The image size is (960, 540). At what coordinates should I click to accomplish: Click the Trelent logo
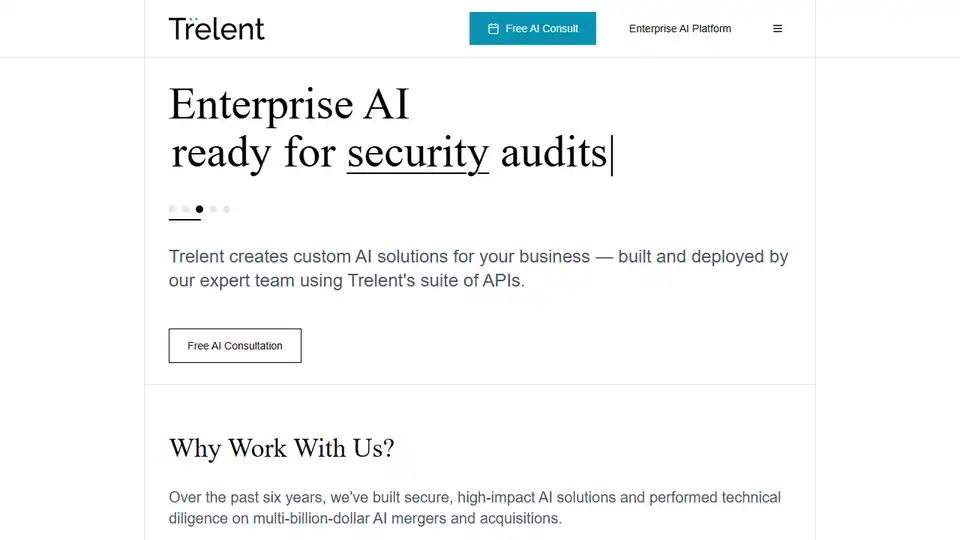pos(217,29)
